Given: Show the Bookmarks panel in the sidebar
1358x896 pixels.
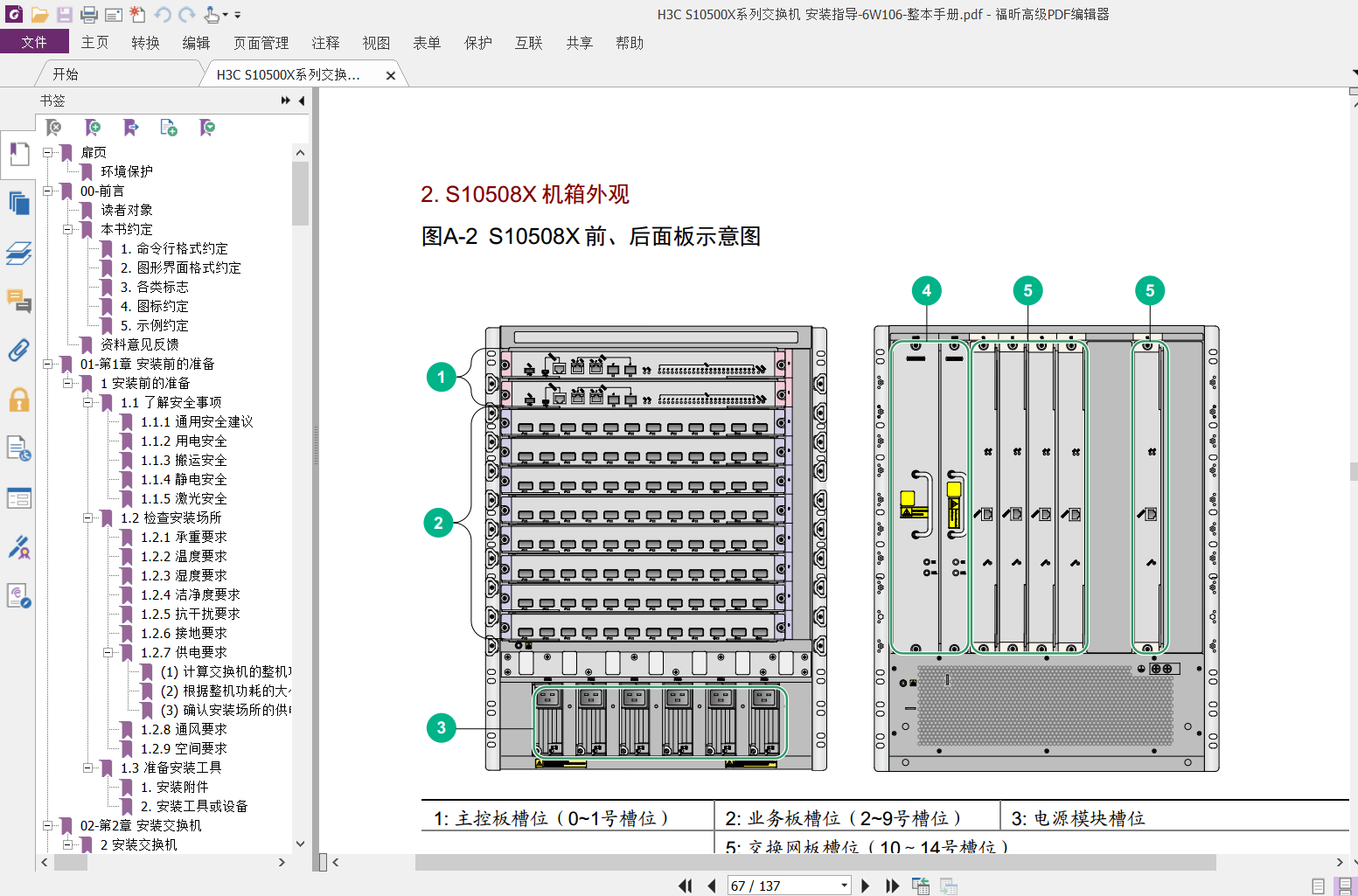Looking at the screenshot, I should [x=19, y=154].
